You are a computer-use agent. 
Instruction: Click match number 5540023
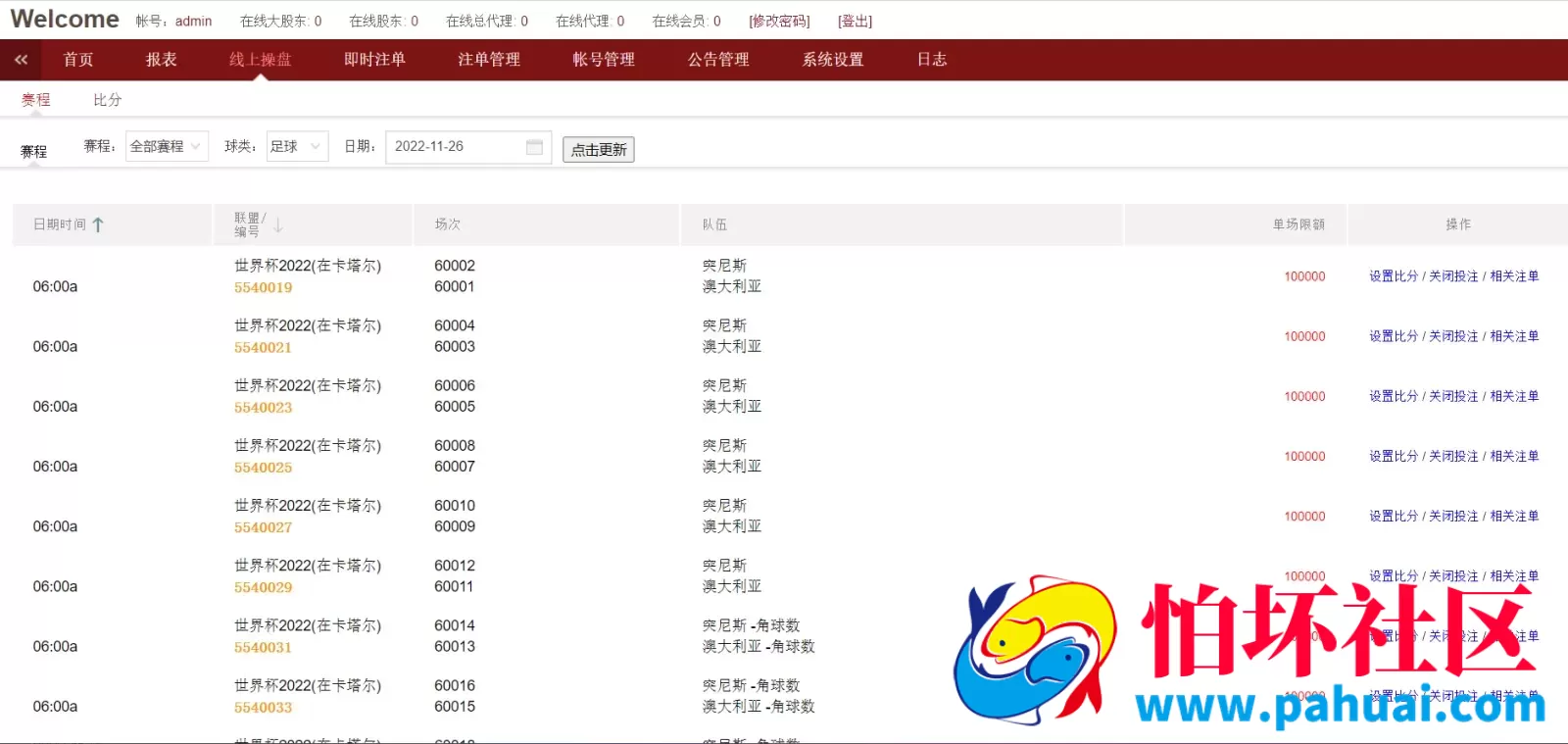pyautogui.click(x=263, y=408)
